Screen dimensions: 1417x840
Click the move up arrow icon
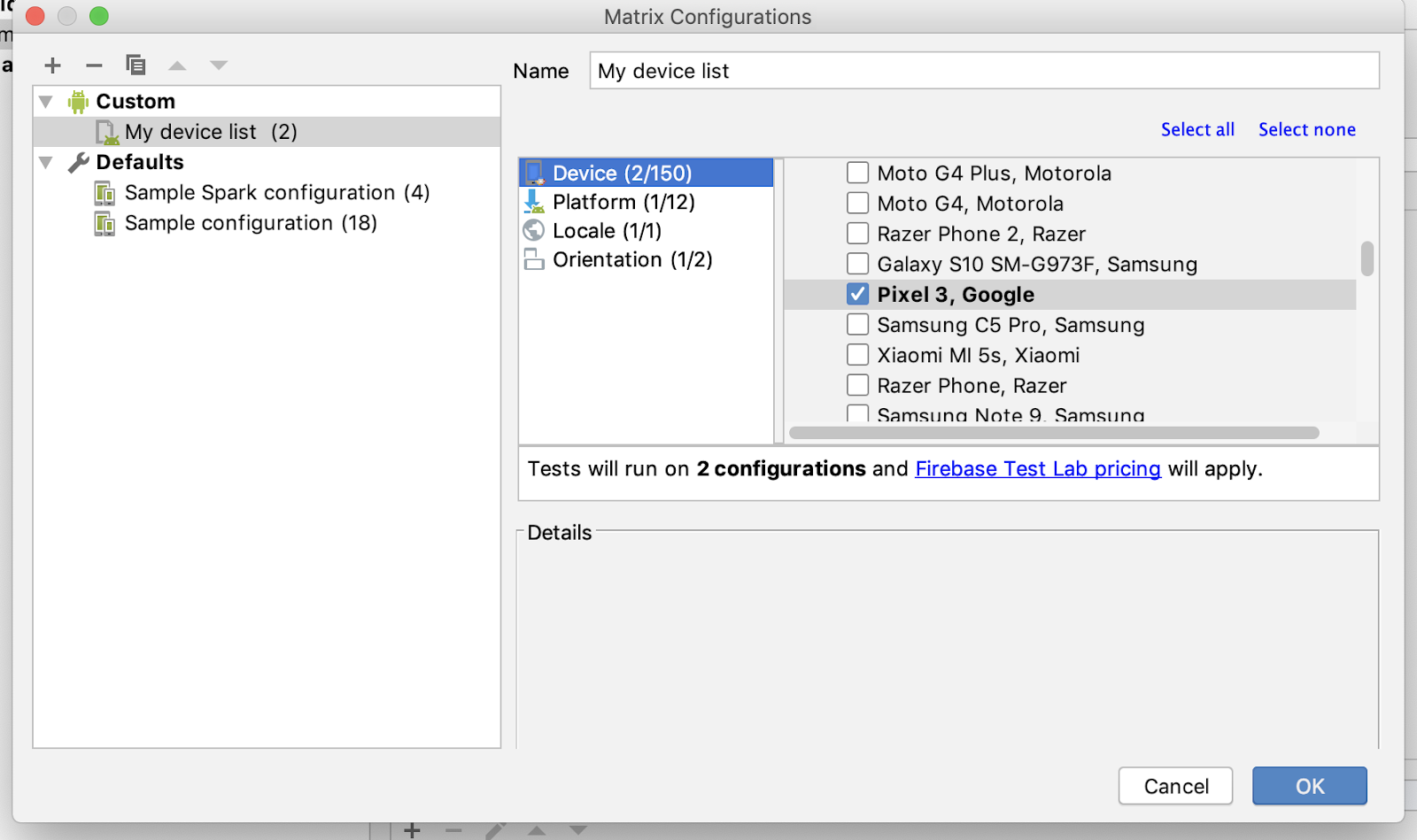pyautogui.click(x=177, y=66)
